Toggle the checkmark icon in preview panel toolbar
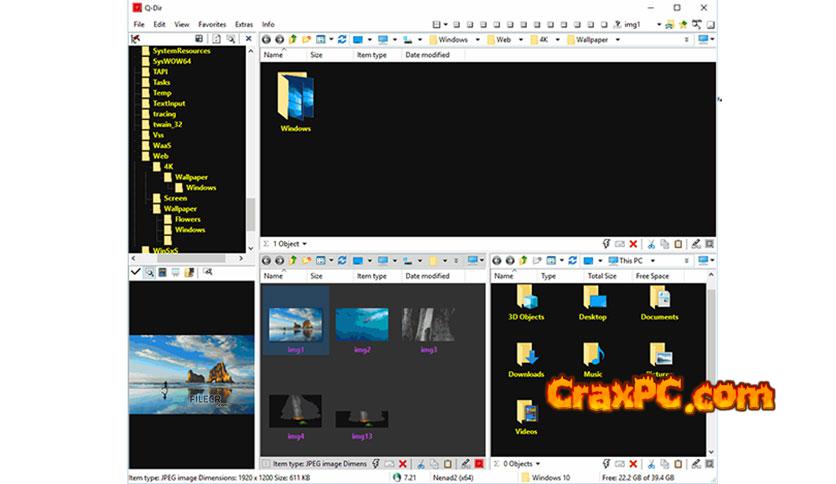Viewport: 836px width, 484px height. click(136, 272)
